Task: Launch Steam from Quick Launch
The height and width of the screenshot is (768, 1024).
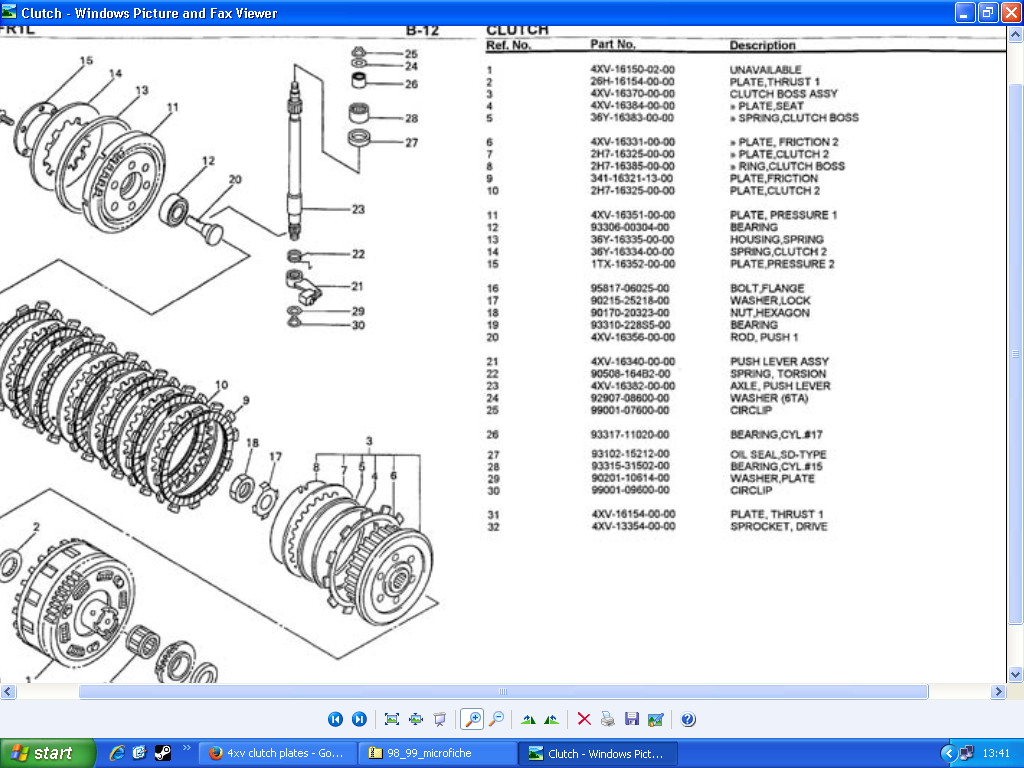Action: (161, 753)
